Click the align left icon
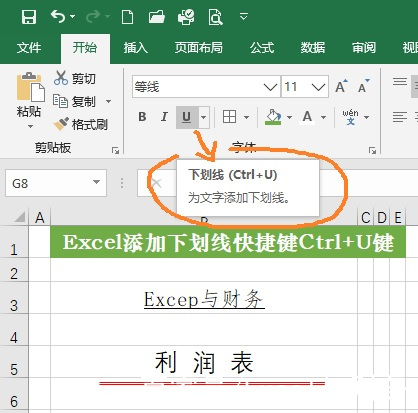This screenshot has width=418, height=413. (400, 117)
